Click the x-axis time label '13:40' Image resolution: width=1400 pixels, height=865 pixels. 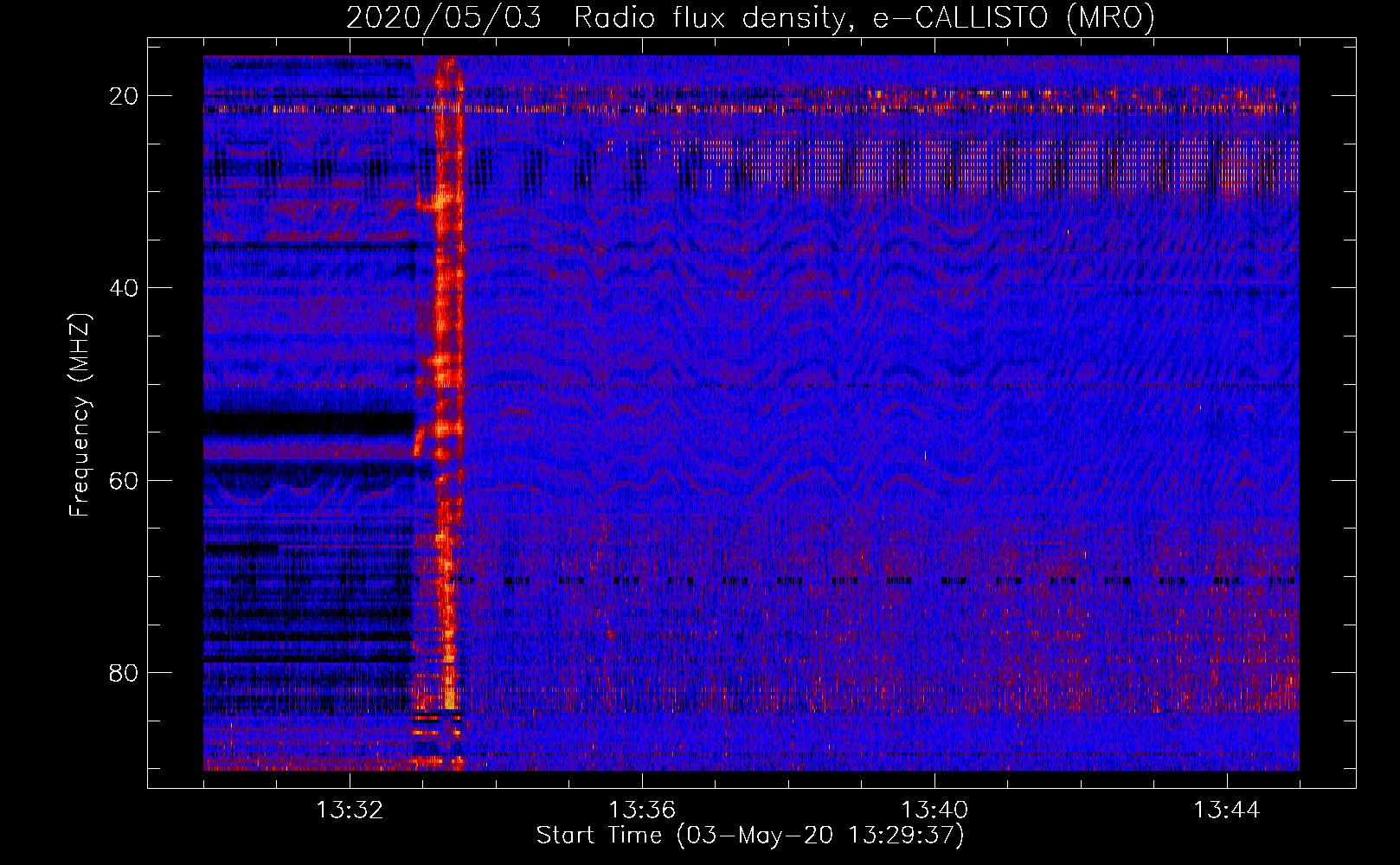pos(934,811)
